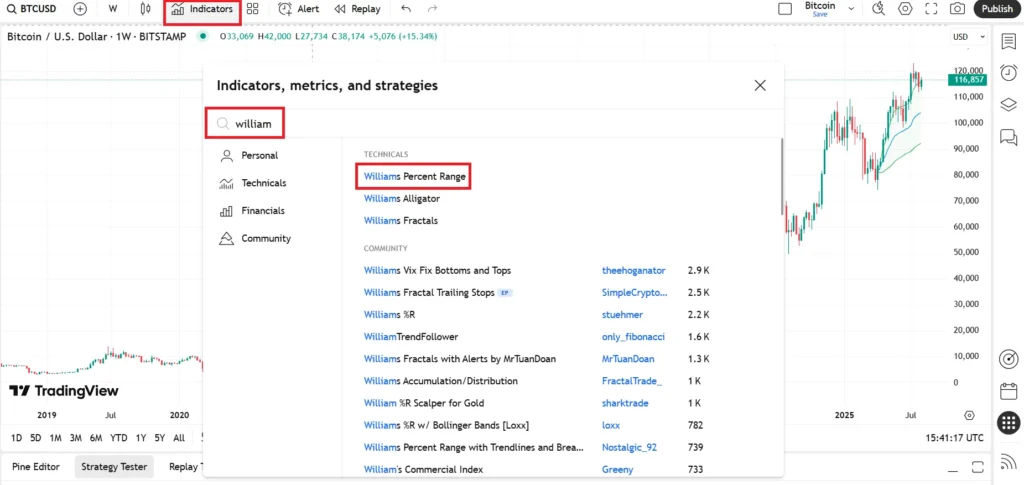Open author only_fibonacci profile
This screenshot has width=1024, height=485.
633,337
